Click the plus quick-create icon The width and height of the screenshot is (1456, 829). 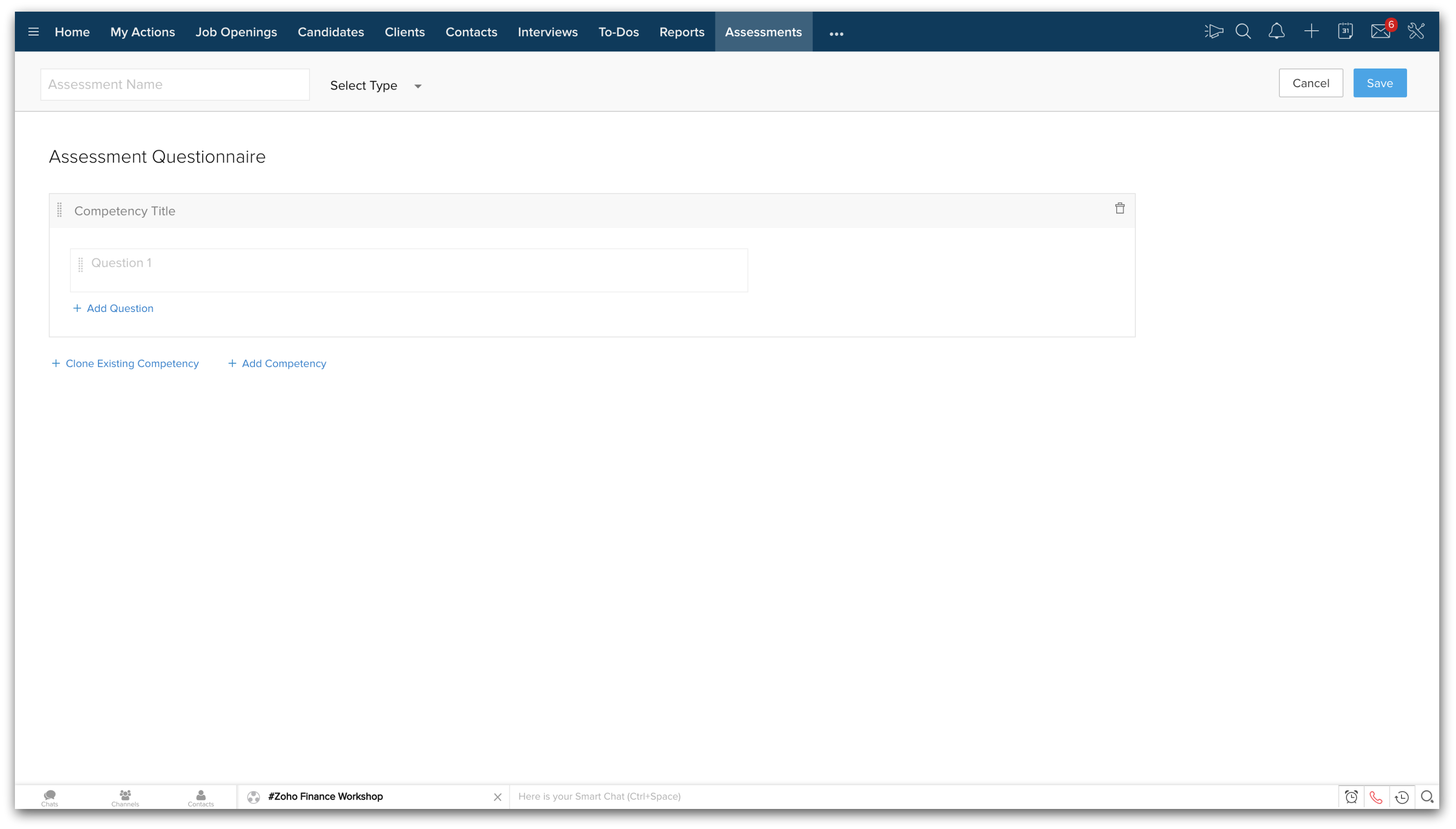tap(1312, 31)
